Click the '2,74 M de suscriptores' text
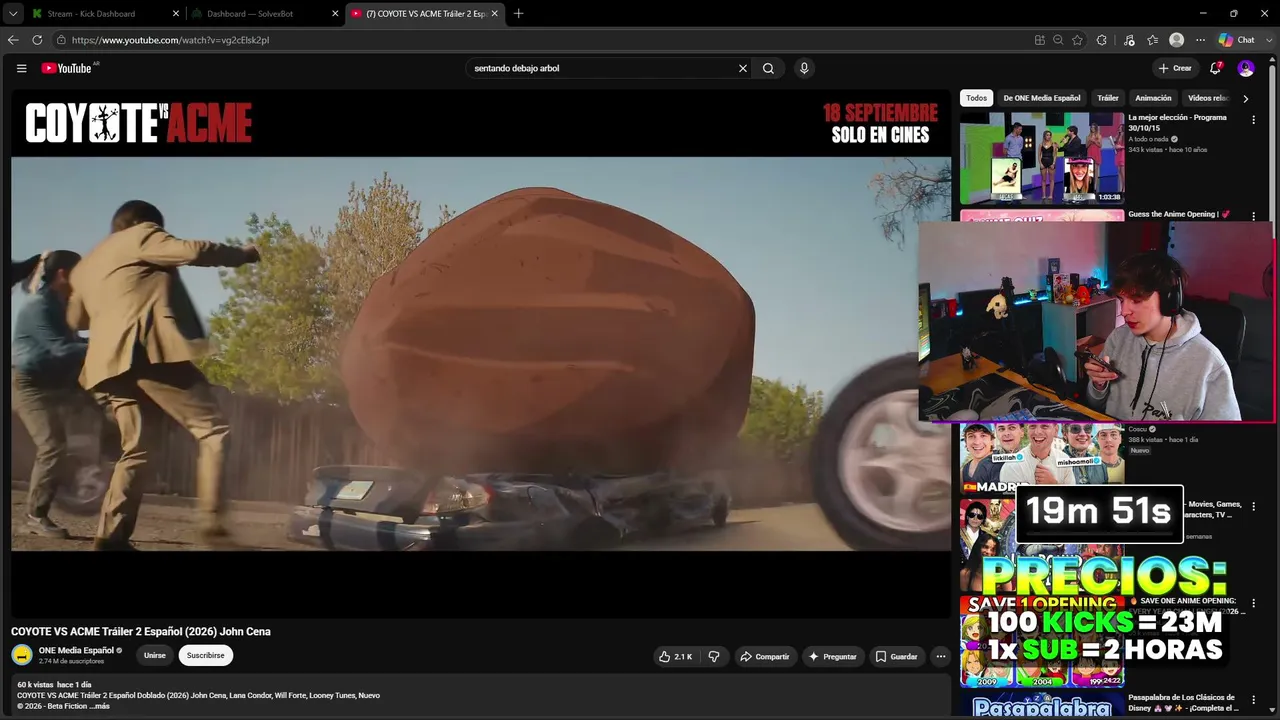This screenshot has height=720, width=1280. tap(71, 662)
